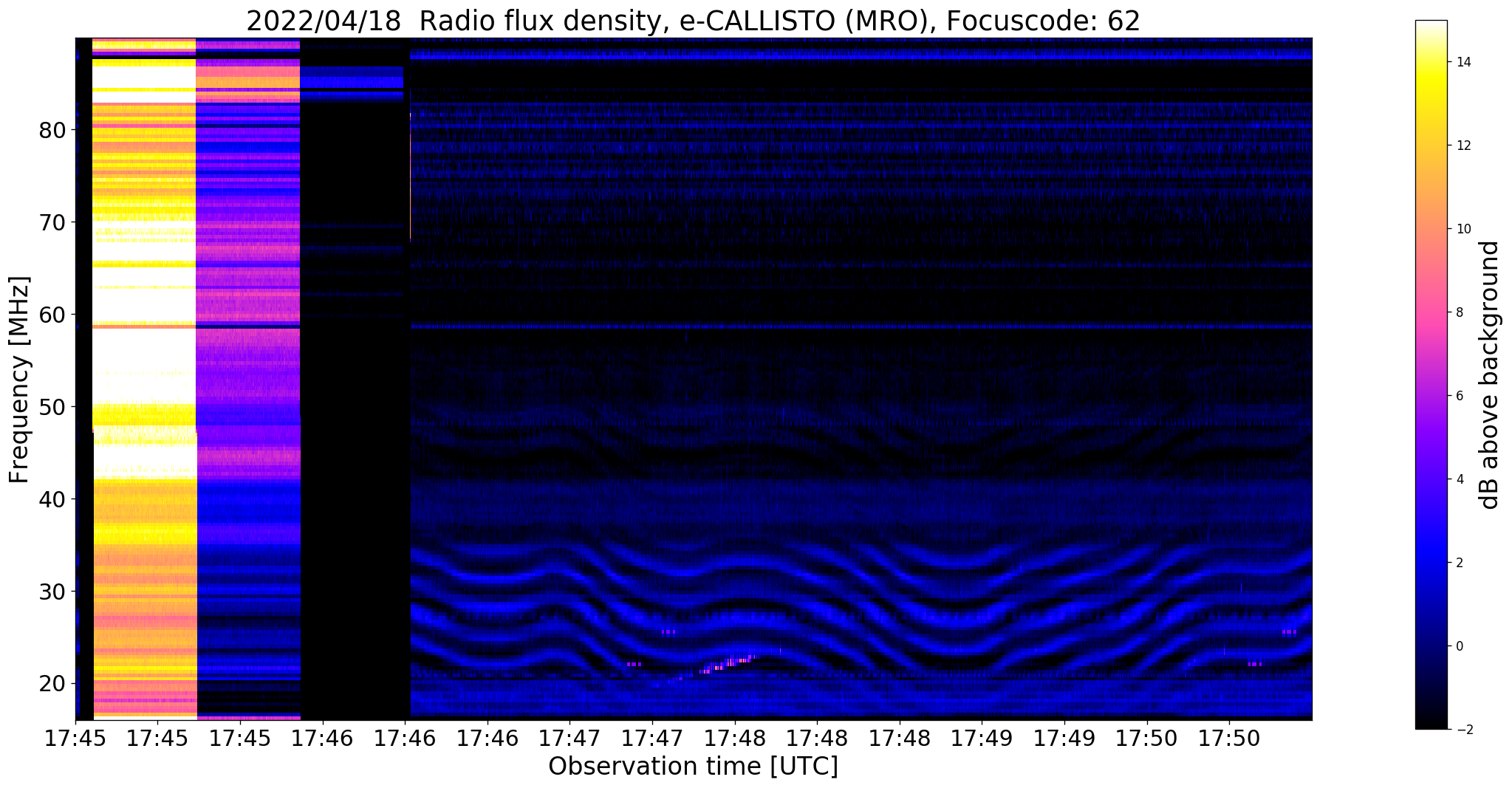Click the "Observation time [UTC]" x-axis label
Viewport: 1512px width, 788px height.
[693, 767]
